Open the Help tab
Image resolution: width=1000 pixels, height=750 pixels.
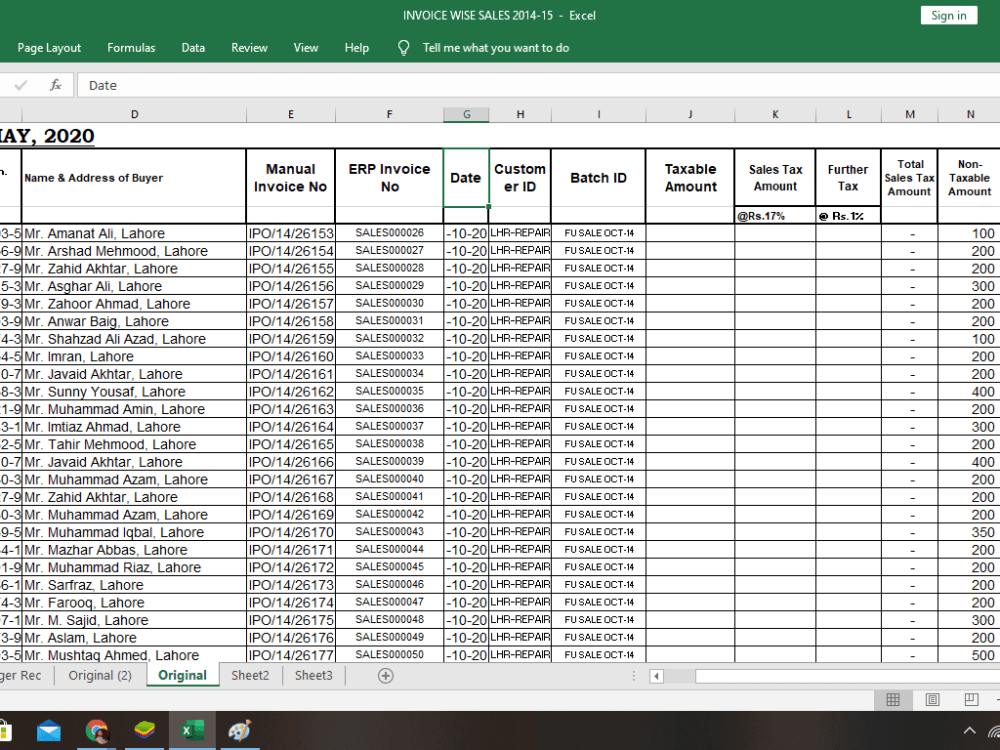click(357, 48)
